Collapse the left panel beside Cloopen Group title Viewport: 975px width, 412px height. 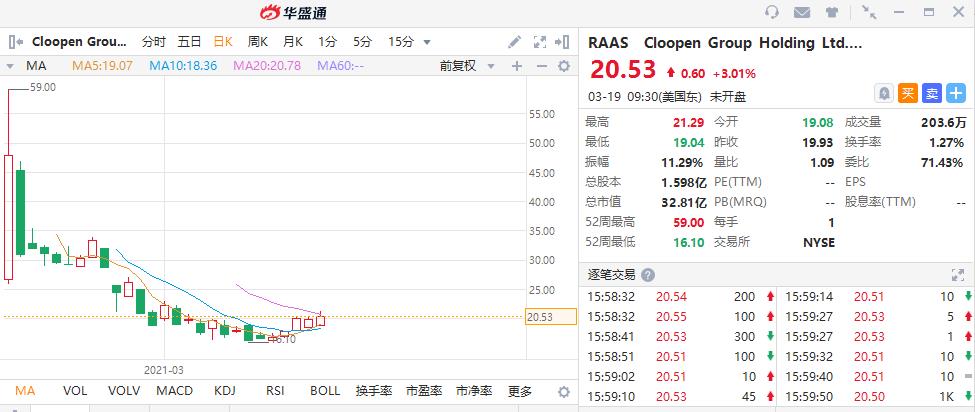tap(16, 42)
